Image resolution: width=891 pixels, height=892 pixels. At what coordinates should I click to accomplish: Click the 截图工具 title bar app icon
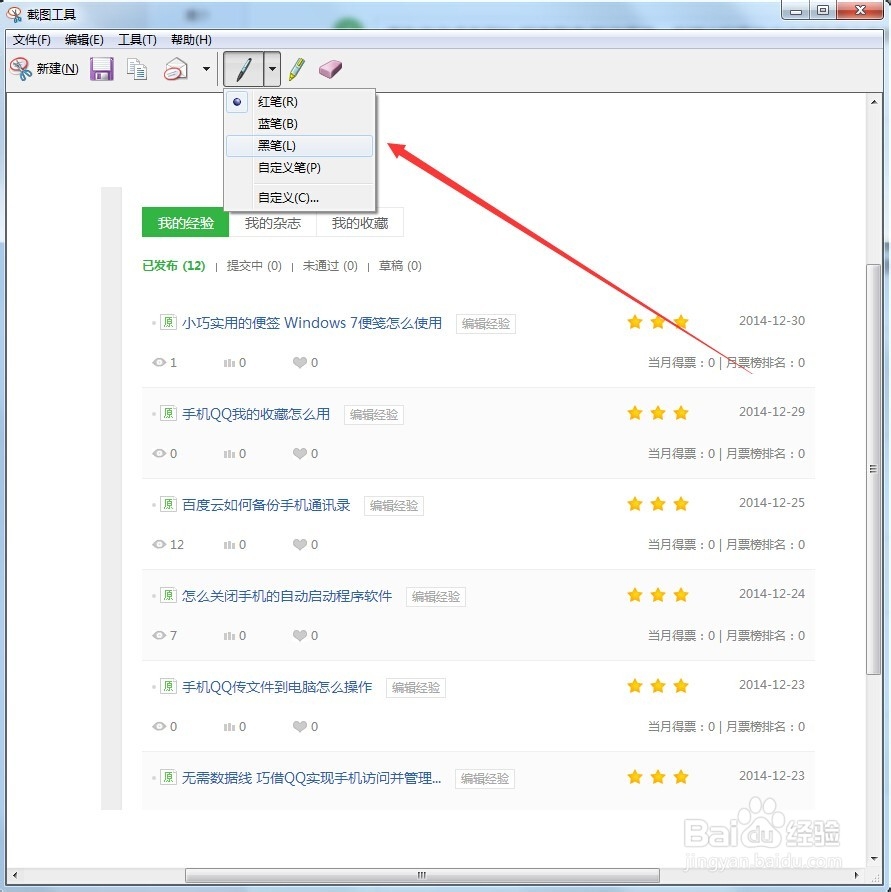[14, 14]
